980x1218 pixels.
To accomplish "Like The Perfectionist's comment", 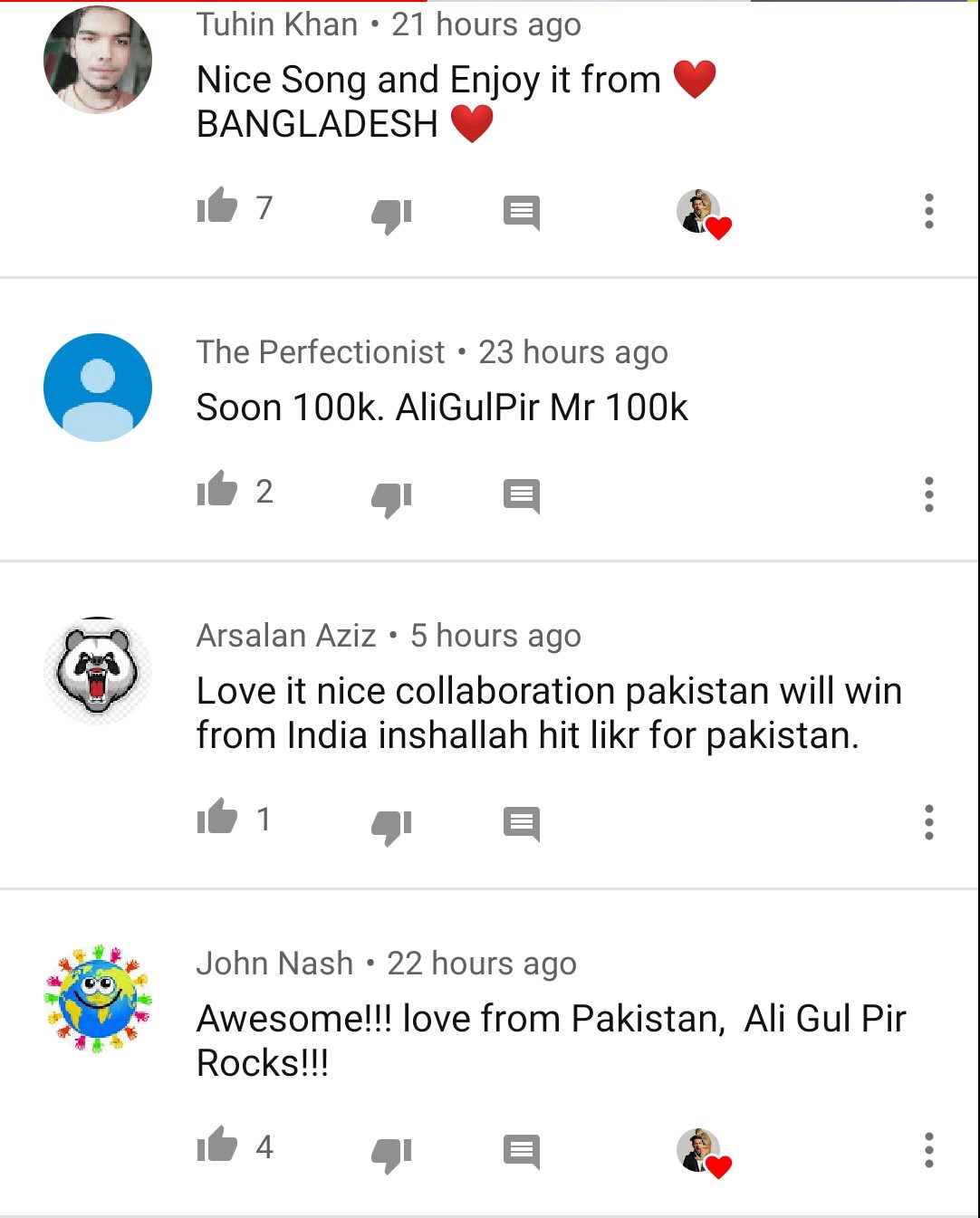I will (217, 490).
